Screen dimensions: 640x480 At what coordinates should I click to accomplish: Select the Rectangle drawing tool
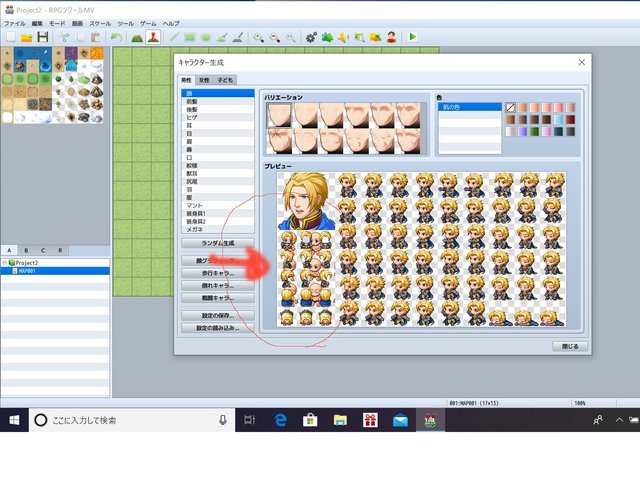[190, 38]
